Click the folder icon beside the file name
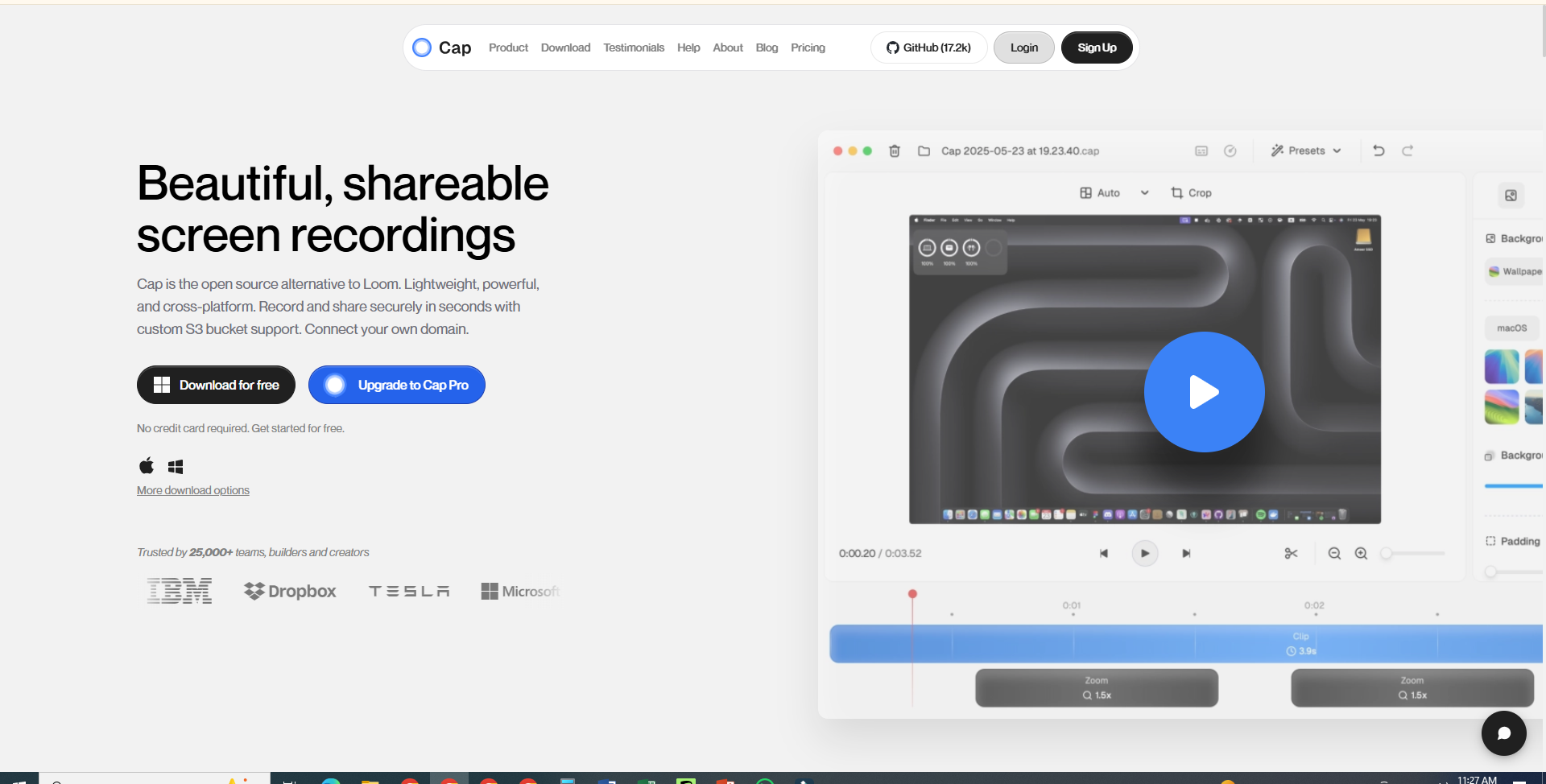This screenshot has width=1546, height=784. 924,151
